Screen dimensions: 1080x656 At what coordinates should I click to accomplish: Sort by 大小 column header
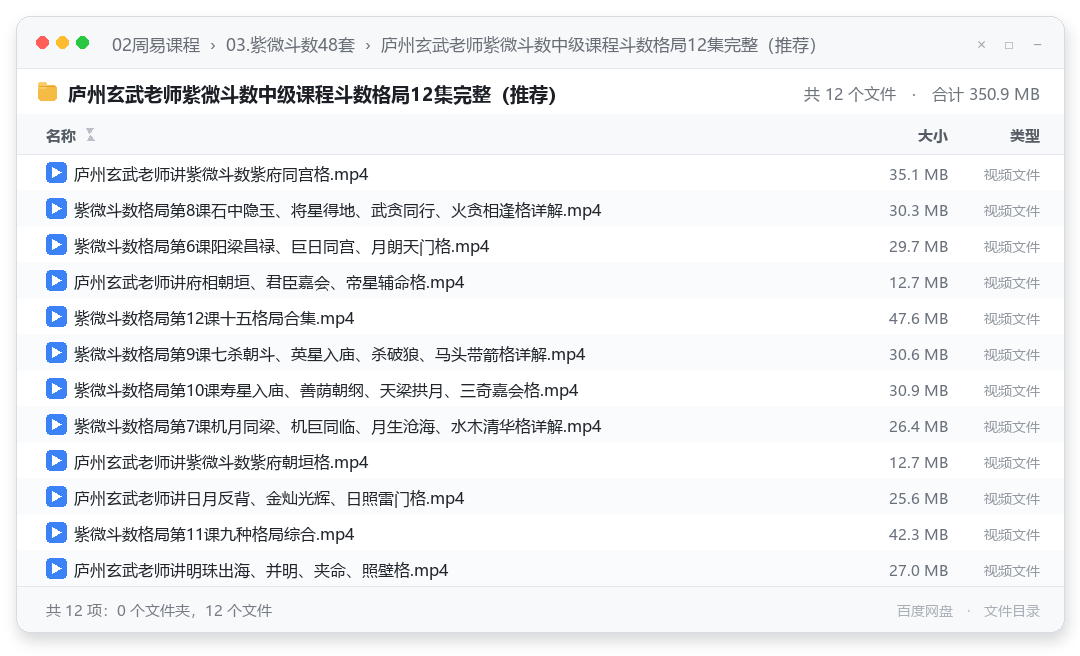click(x=933, y=136)
